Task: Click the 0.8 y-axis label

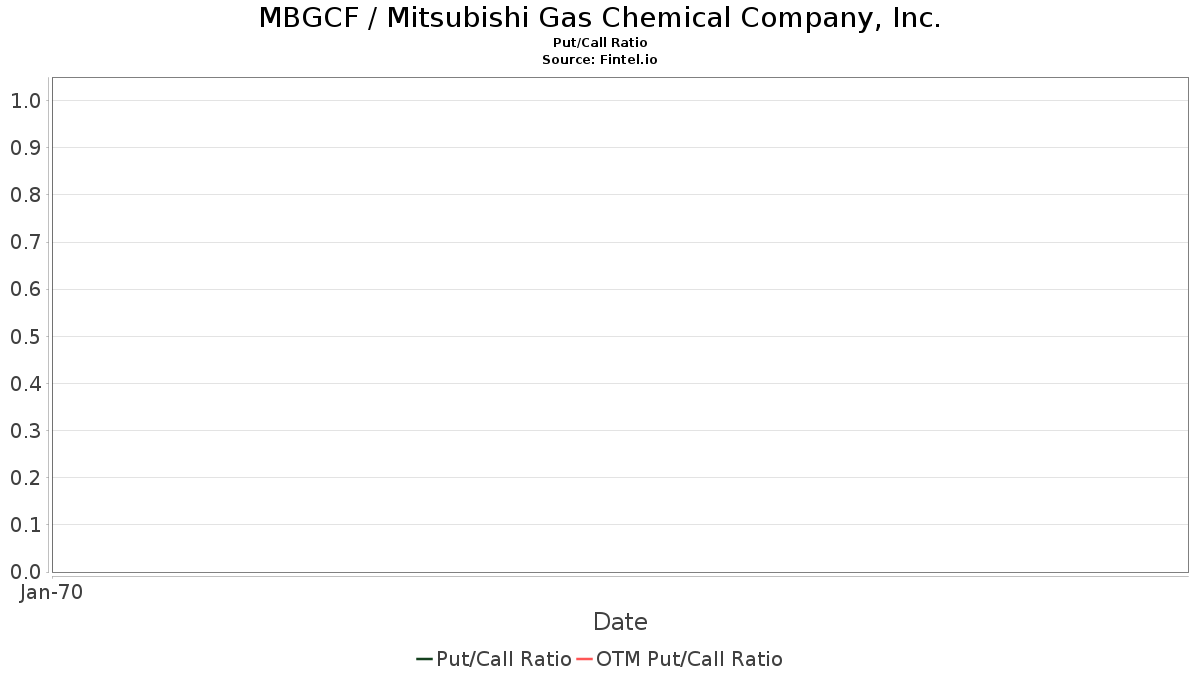Action: (25, 195)
